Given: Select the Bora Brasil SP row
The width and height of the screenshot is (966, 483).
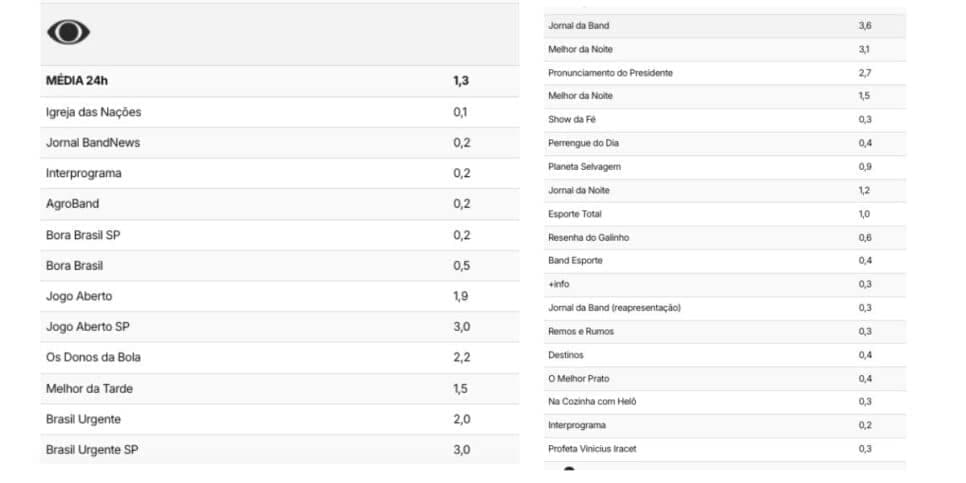Looking at the screenshot, I should (x=280, y=235).
